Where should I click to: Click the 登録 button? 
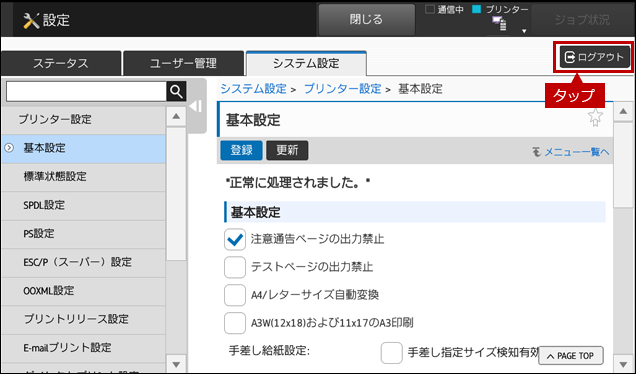tap(241, 150)
